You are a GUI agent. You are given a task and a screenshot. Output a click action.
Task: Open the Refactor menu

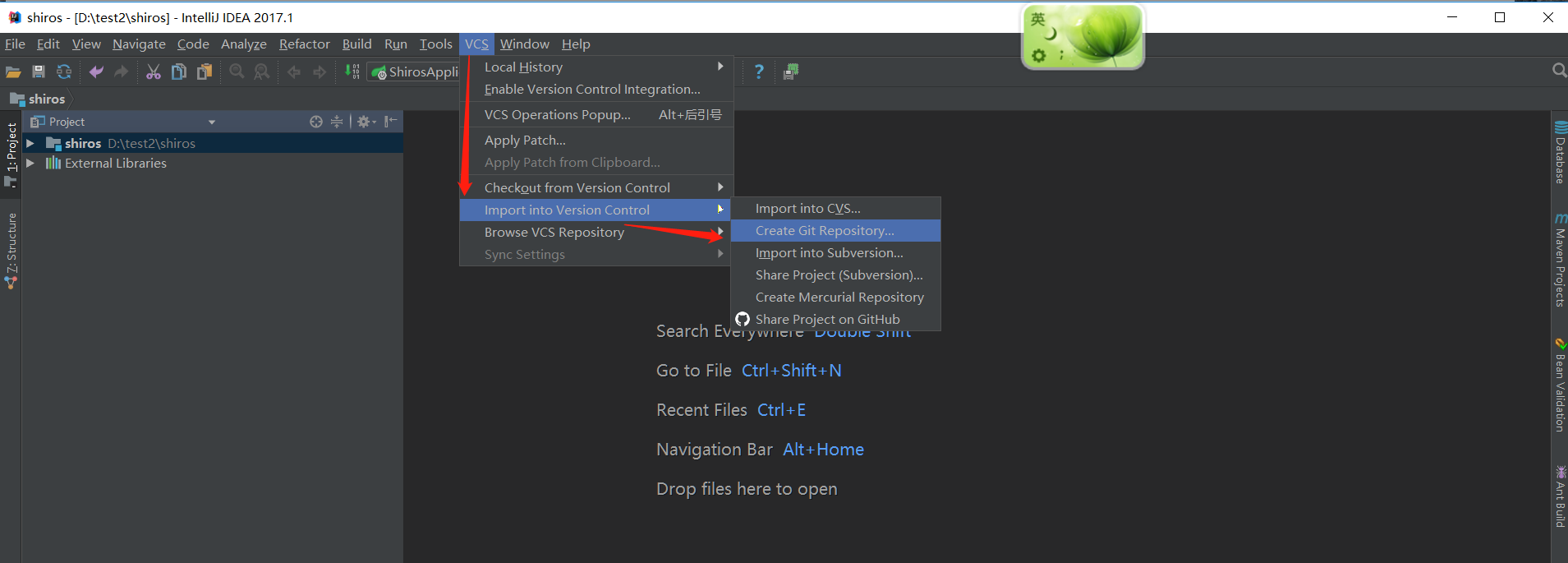pos(305,44)
